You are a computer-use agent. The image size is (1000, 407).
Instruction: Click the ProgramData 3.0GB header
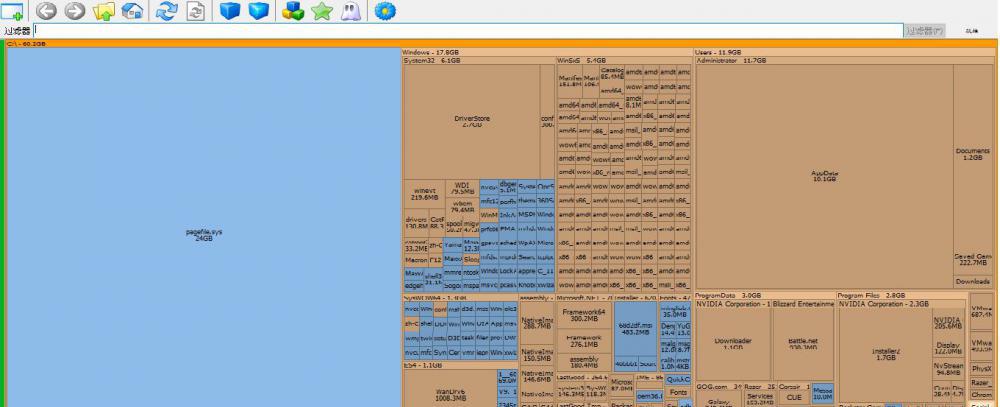point(765,296)
